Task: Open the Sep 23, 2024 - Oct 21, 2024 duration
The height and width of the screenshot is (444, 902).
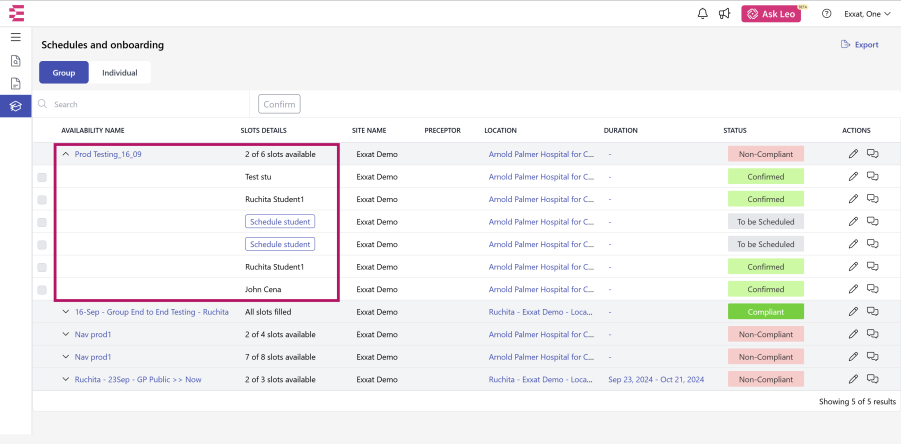Action: coord(656,380)
